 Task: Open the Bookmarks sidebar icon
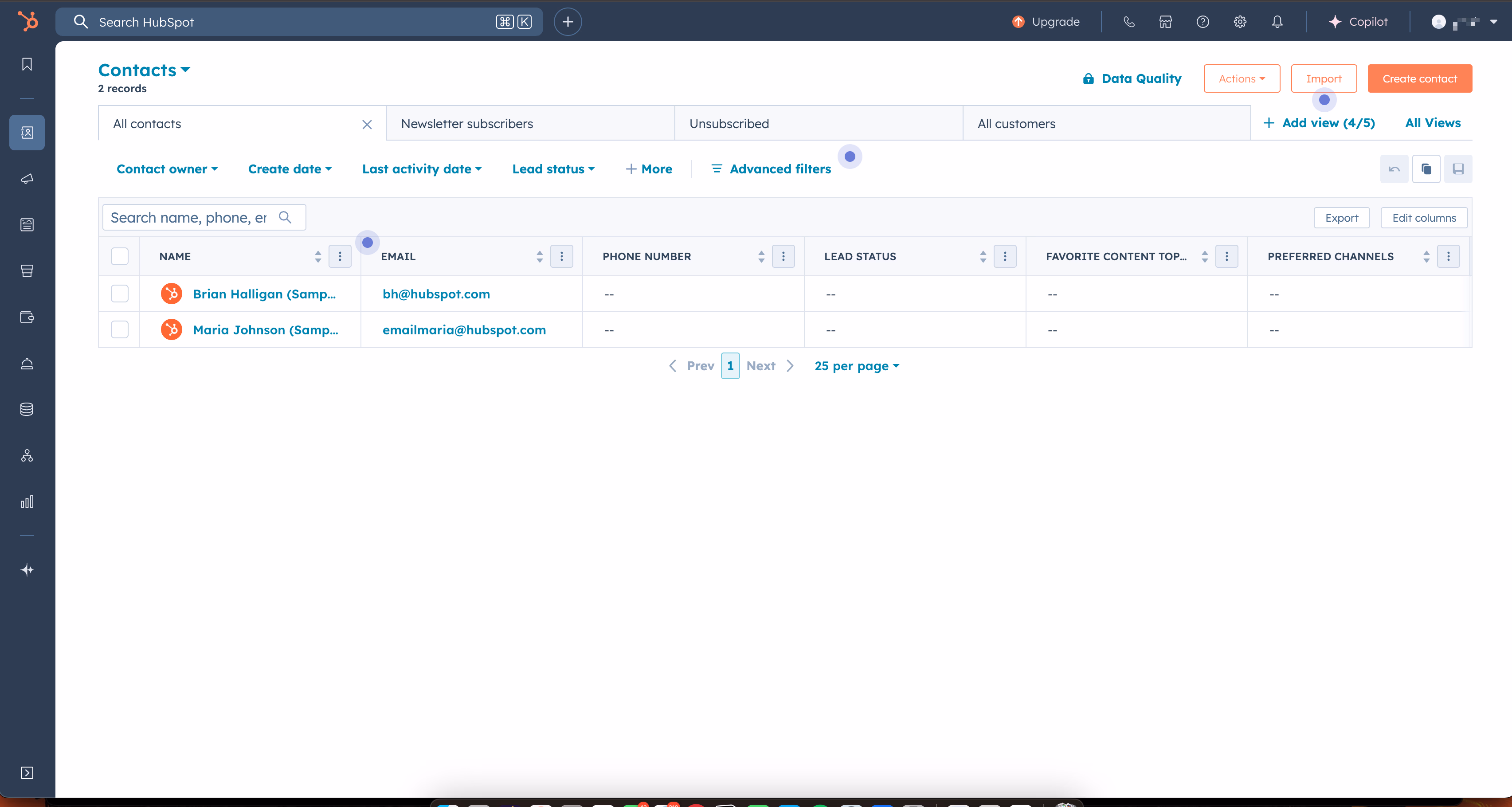27,64
